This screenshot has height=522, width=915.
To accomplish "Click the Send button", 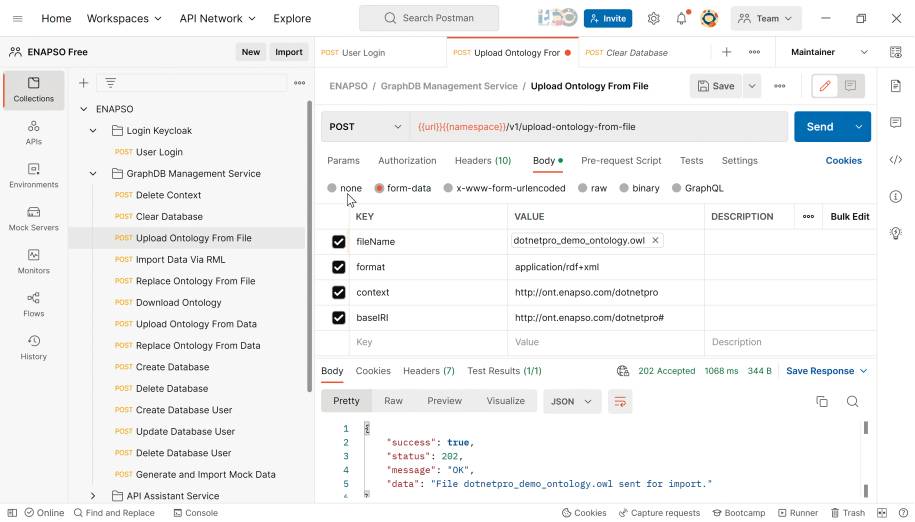I will pyautogui.click(x=821, y=127).
